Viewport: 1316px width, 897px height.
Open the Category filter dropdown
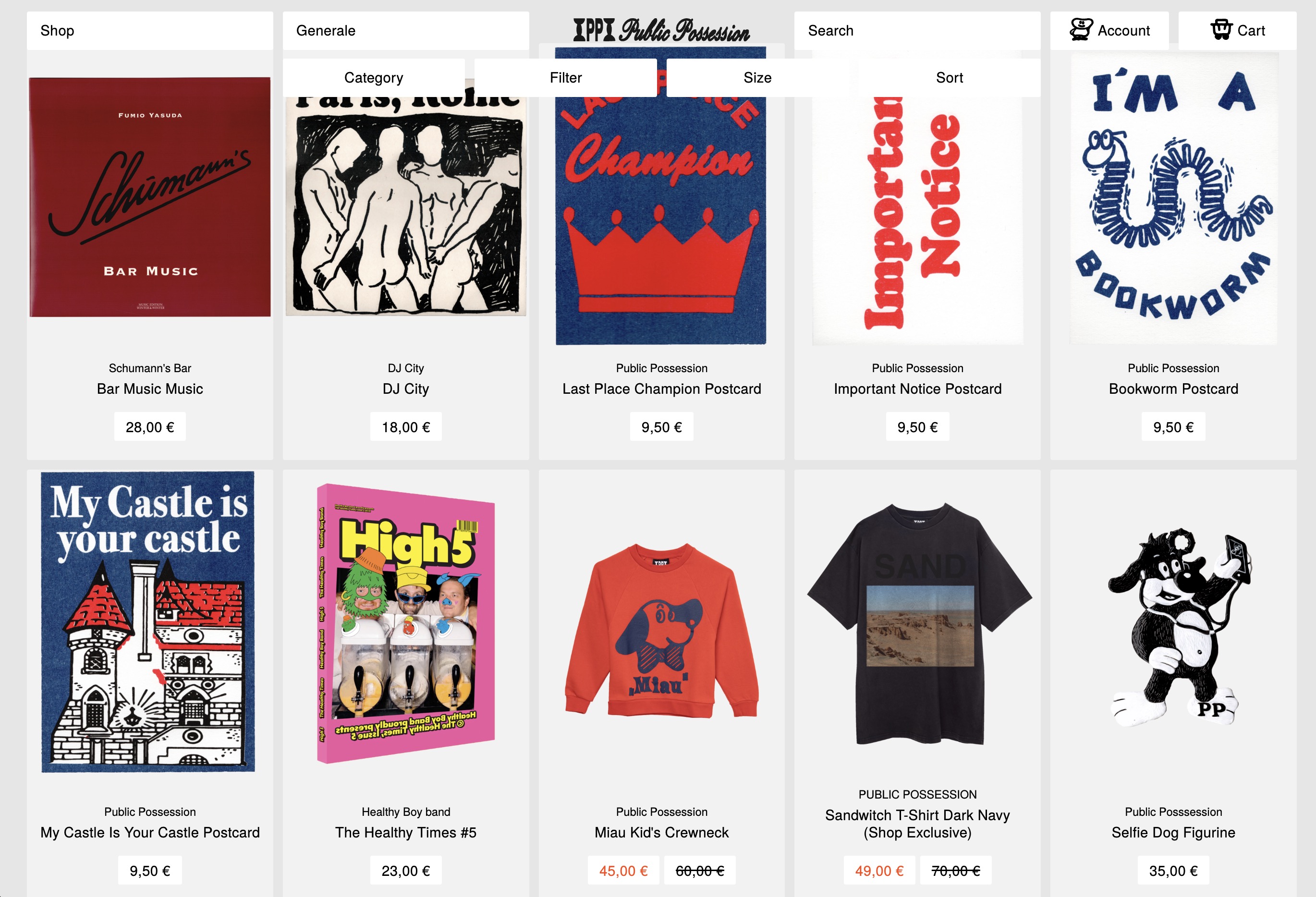(374, 78)
